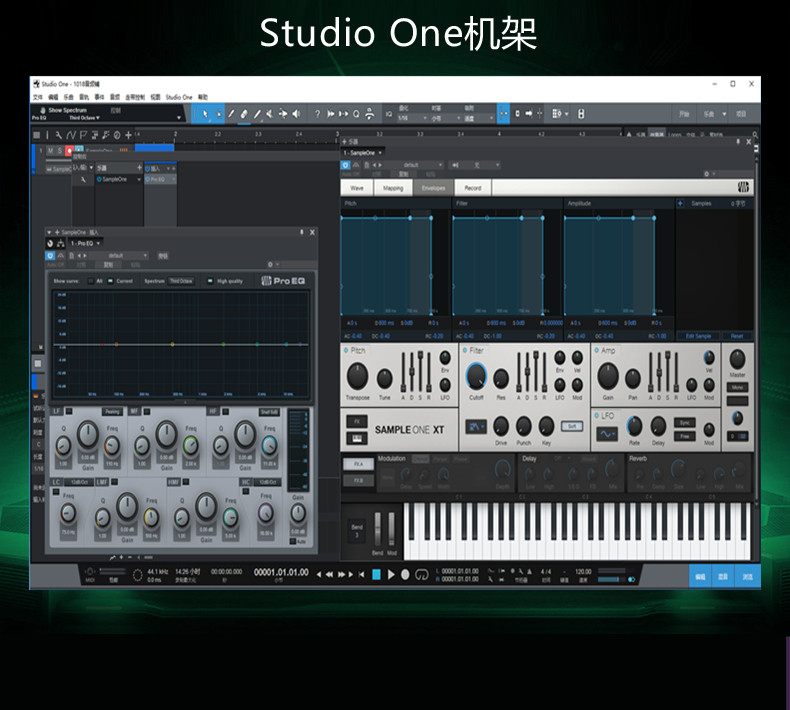The width and height of the screenshot is (790, 710).
Task: Open the Studio One menu
Action: click(179, 97)
